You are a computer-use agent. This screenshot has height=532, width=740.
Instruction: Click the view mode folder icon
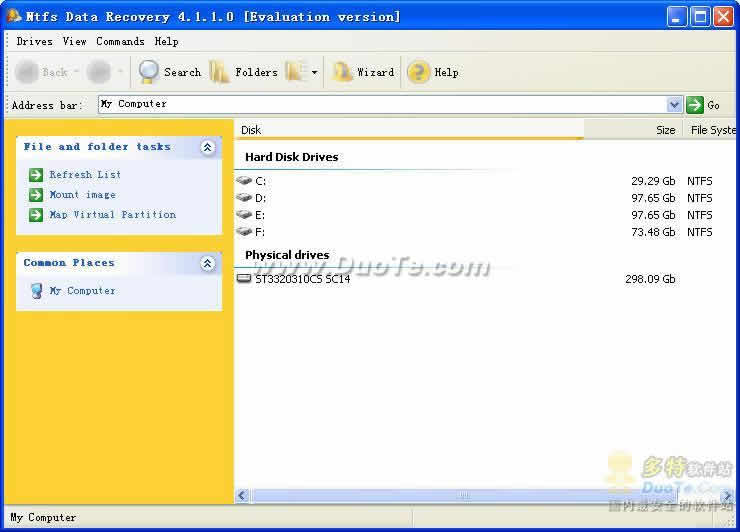(x=296, y=72)
